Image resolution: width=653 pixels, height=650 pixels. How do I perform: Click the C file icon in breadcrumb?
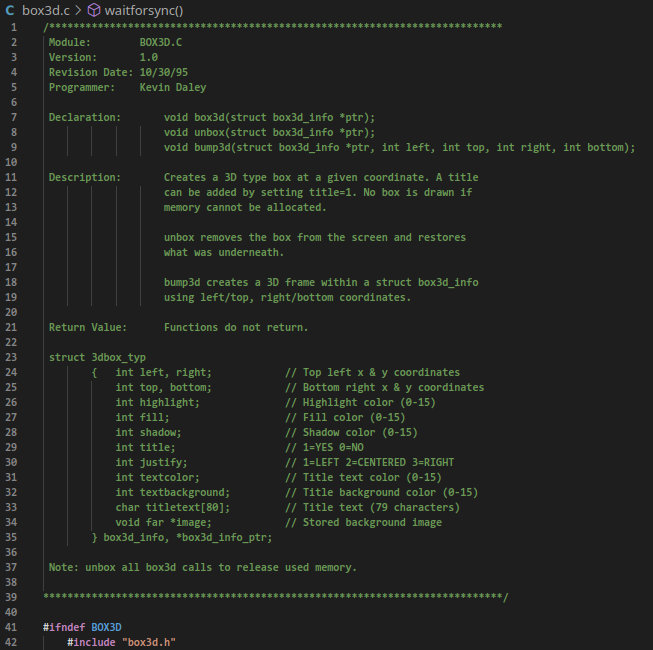pos(10,9)
